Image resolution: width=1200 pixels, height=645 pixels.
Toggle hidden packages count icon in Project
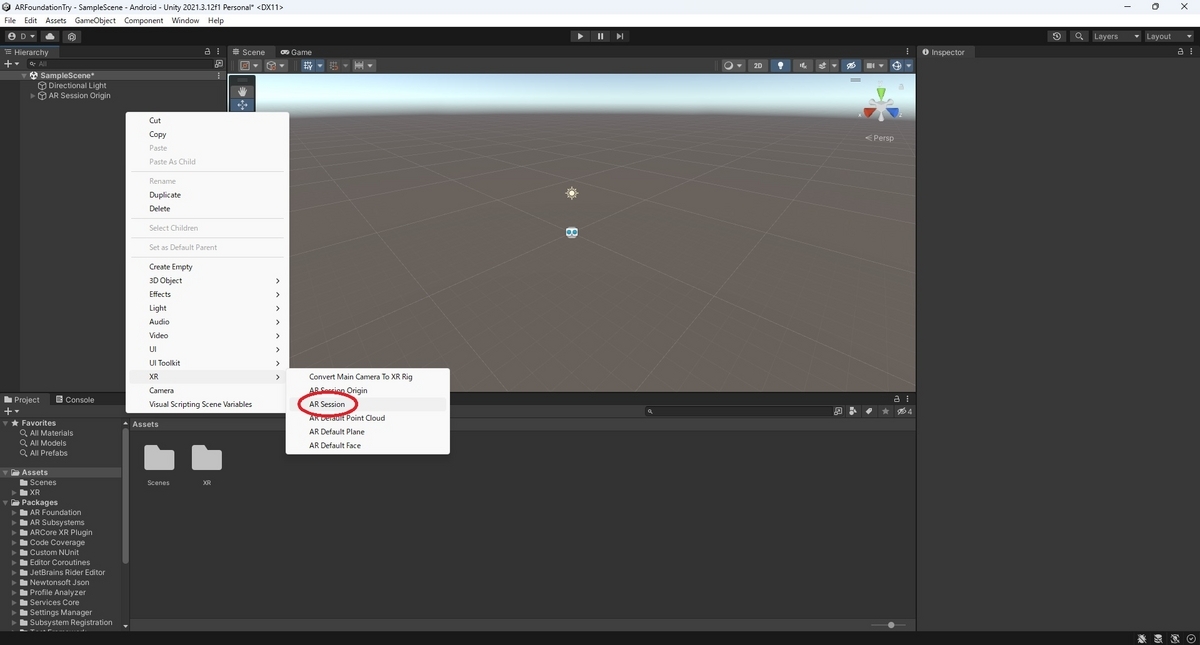(905, 411)
